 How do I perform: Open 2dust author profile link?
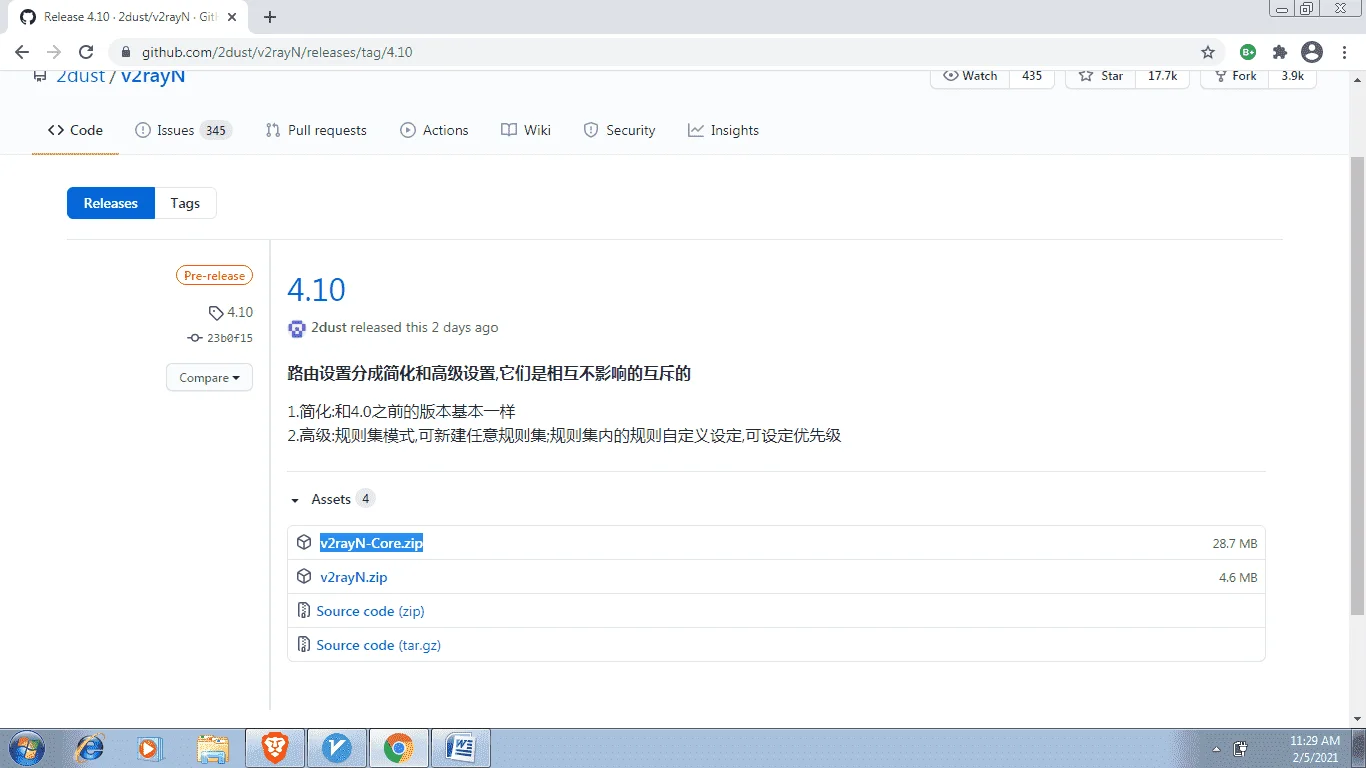pyautogui.click(x=329, y=328)
